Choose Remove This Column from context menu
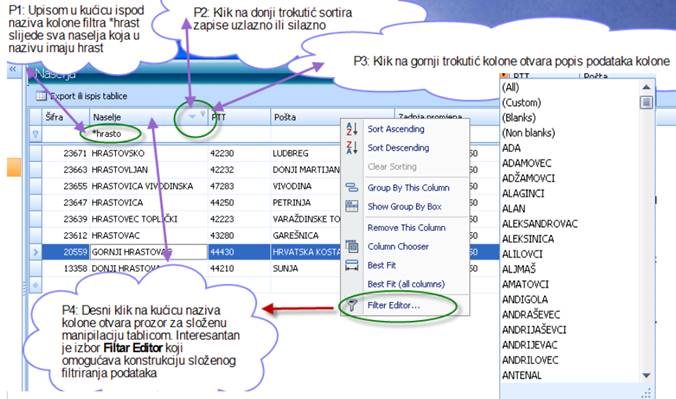The image size is (676, 399). pyautogui.click(x=406, y=227)
